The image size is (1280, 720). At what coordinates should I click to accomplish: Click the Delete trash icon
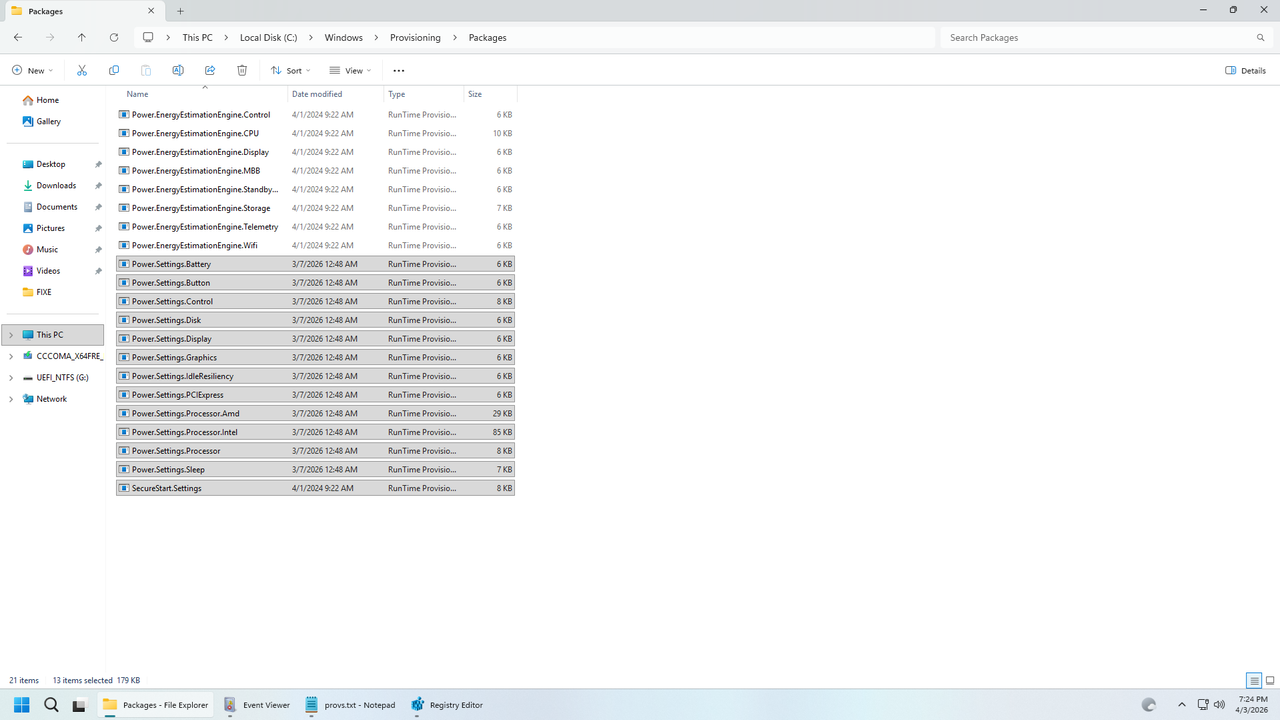pyautogui.click(x=242, y=71)
